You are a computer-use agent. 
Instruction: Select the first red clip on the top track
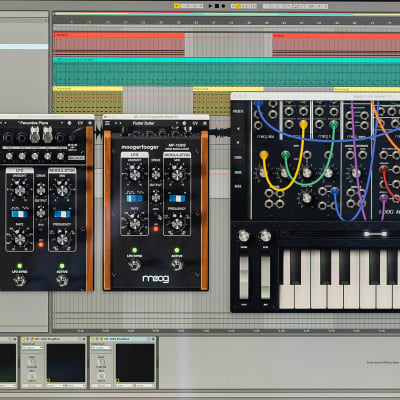(x=119, y=44)
